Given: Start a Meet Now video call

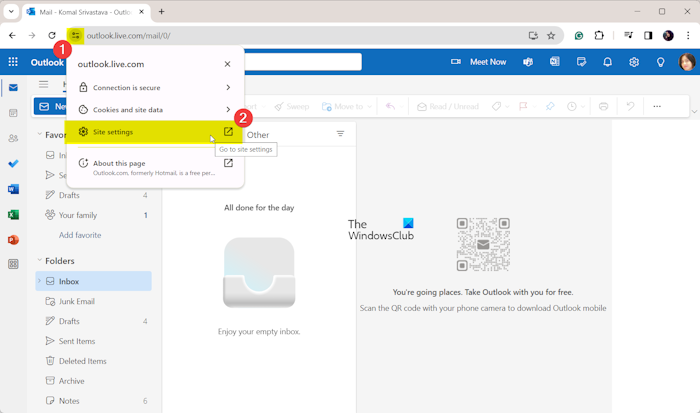Looking at the screenshot, I should point(479,62).
